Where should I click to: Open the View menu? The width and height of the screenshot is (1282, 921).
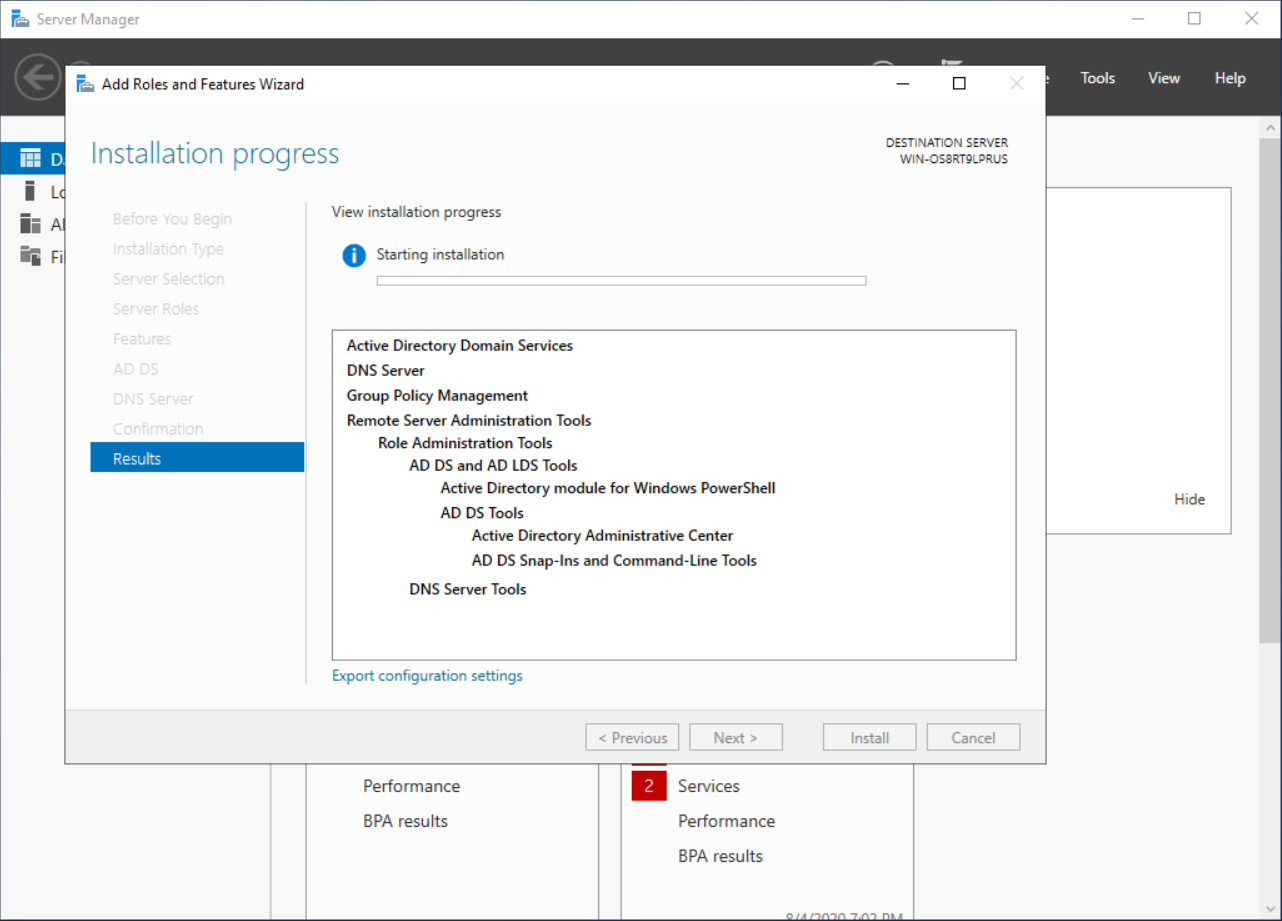[1163, 78]
